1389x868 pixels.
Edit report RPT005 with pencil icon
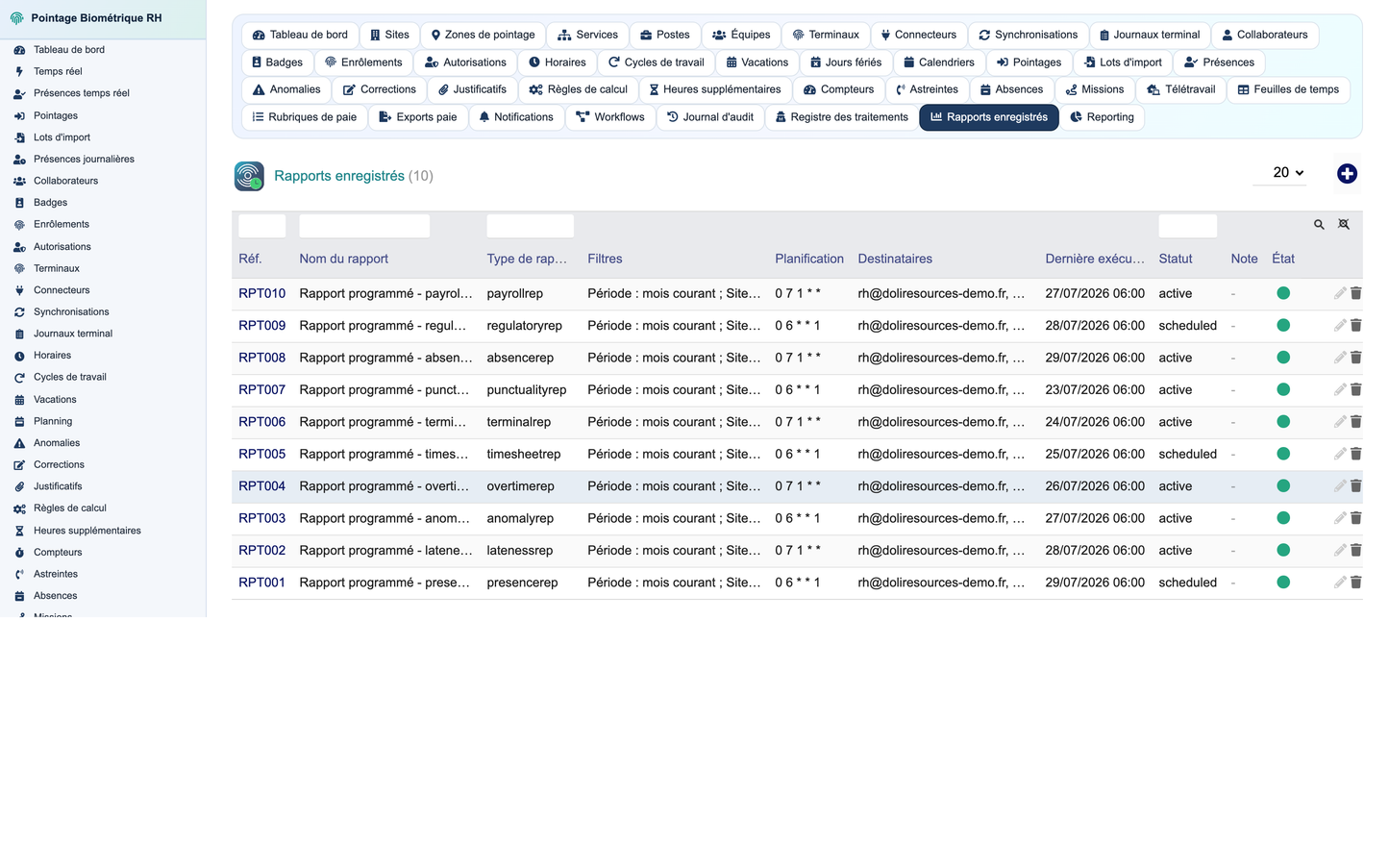click(x=1340, y=454)
